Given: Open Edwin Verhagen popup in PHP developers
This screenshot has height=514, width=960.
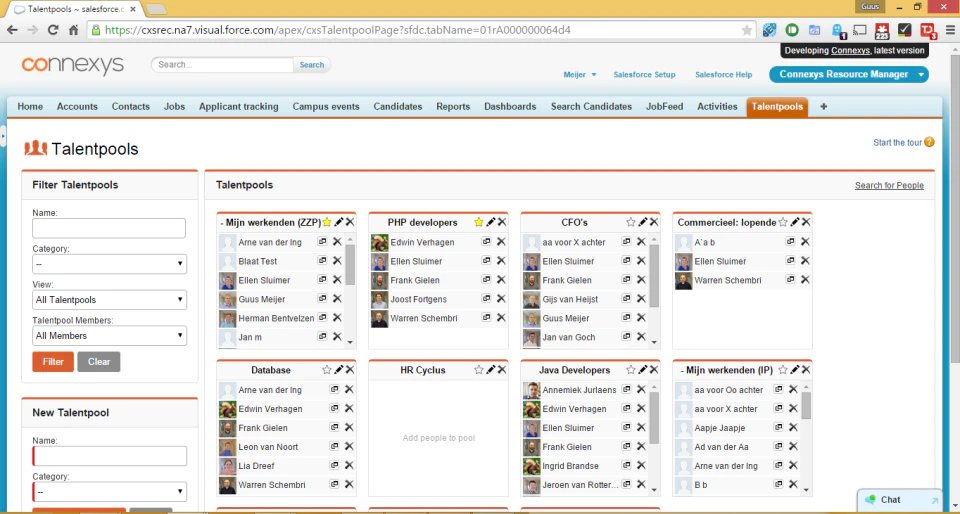Looking at the screenshot, I should 486,242.
